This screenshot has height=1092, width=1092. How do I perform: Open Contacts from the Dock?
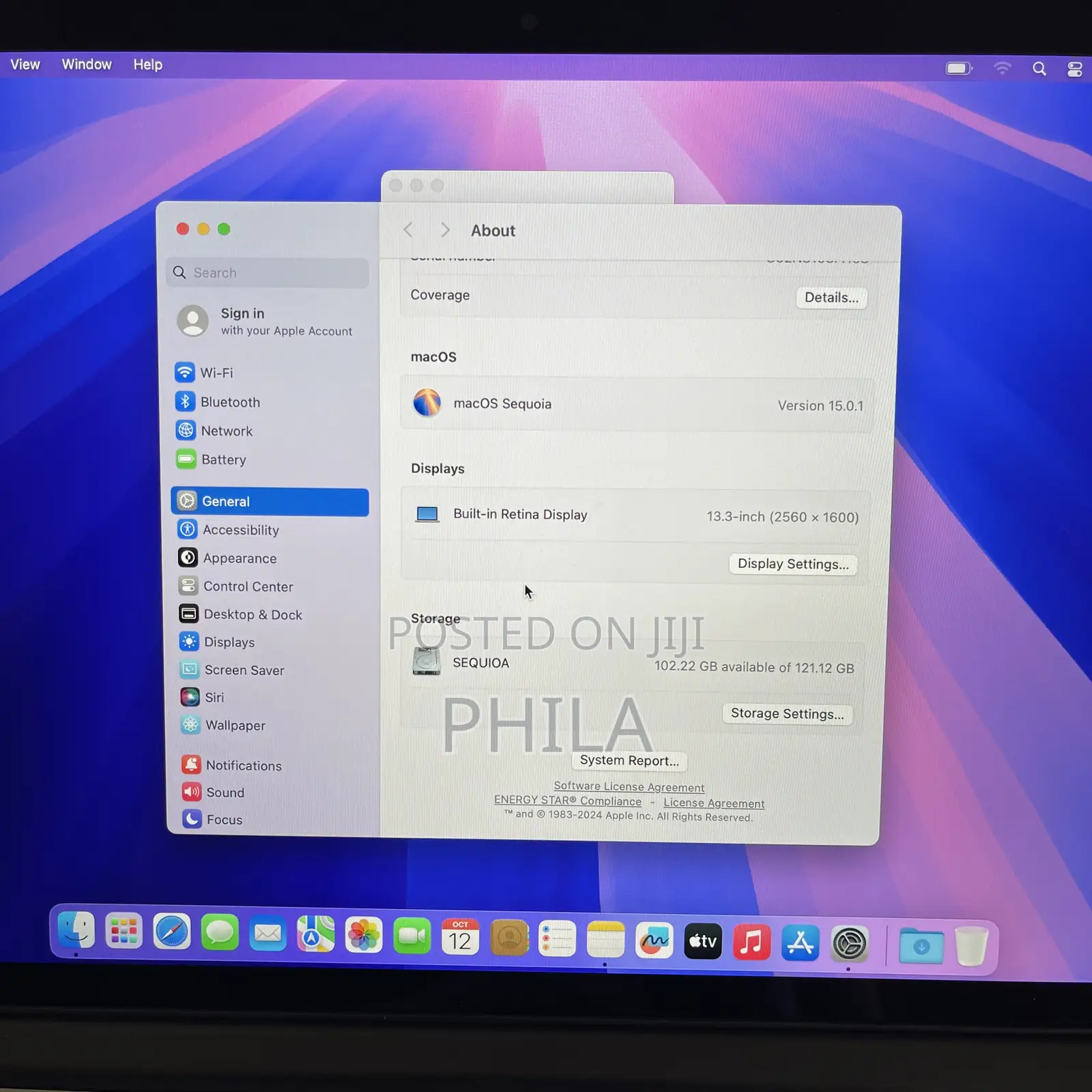point(509,938)
